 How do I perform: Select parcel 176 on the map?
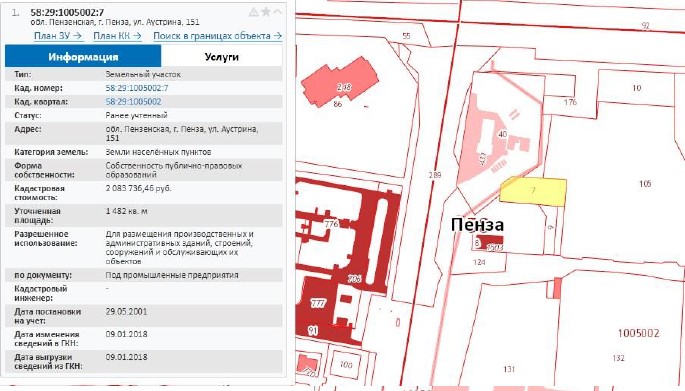[570, 102]
